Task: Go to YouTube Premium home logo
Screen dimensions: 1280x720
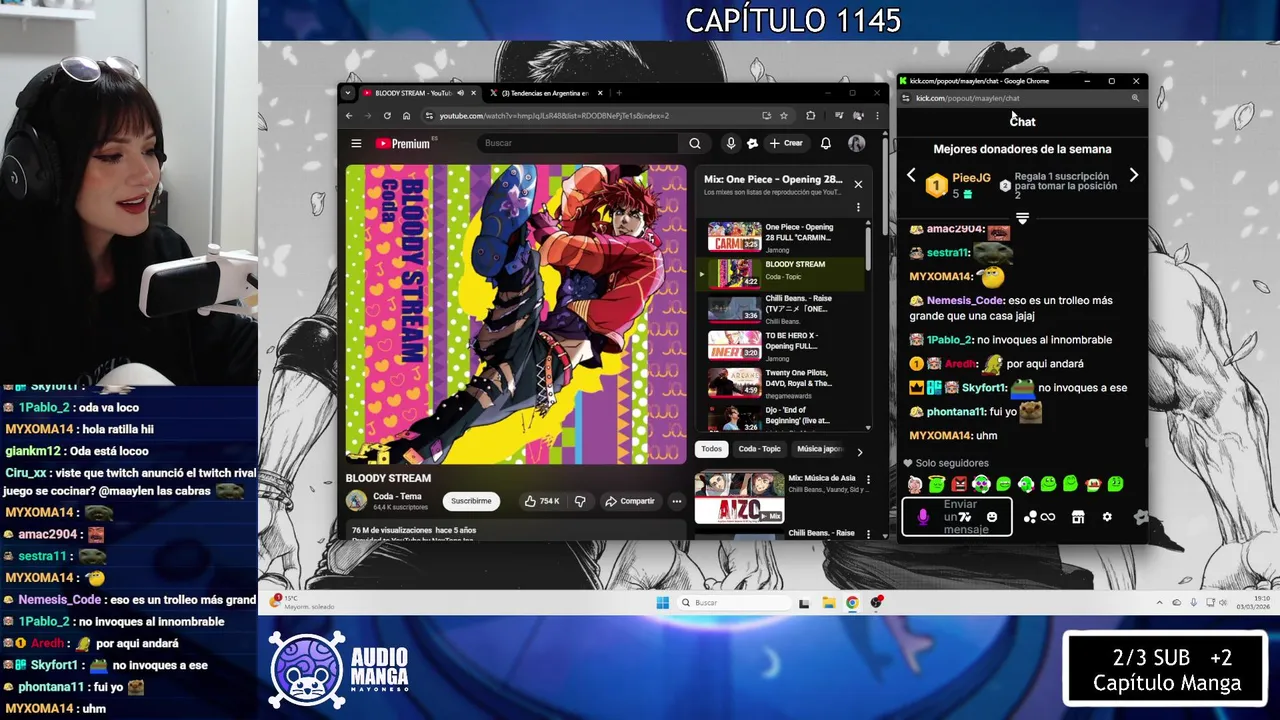Action: 403,144
